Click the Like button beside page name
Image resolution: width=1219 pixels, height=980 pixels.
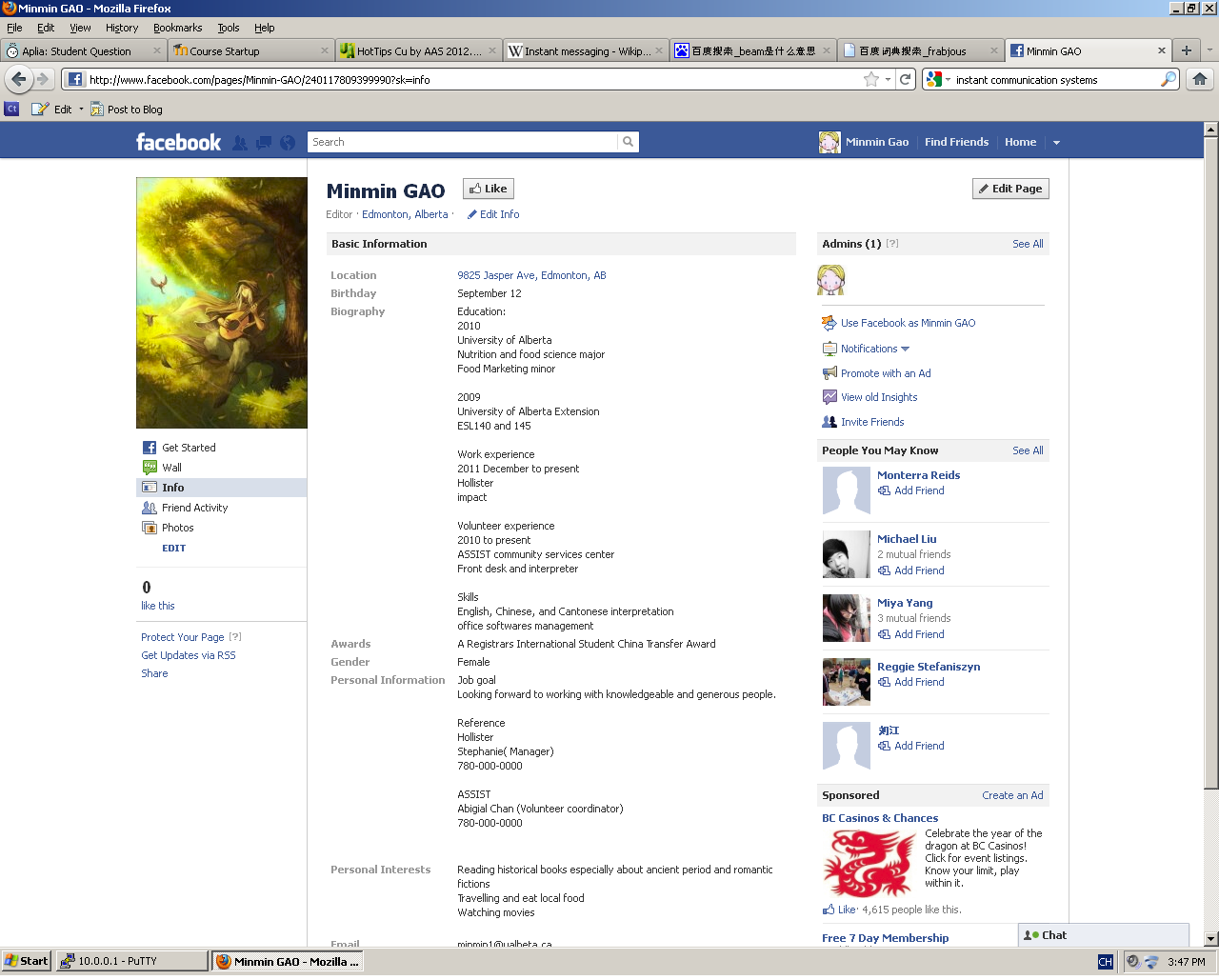click(489, 189)
